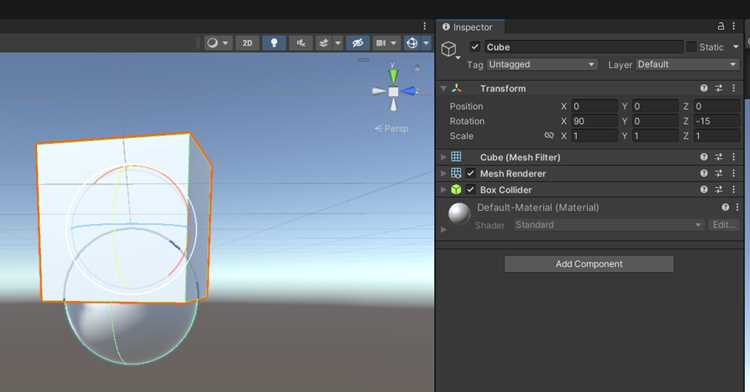
Task: Click the Position X field
Action: (x=595, y=106)
